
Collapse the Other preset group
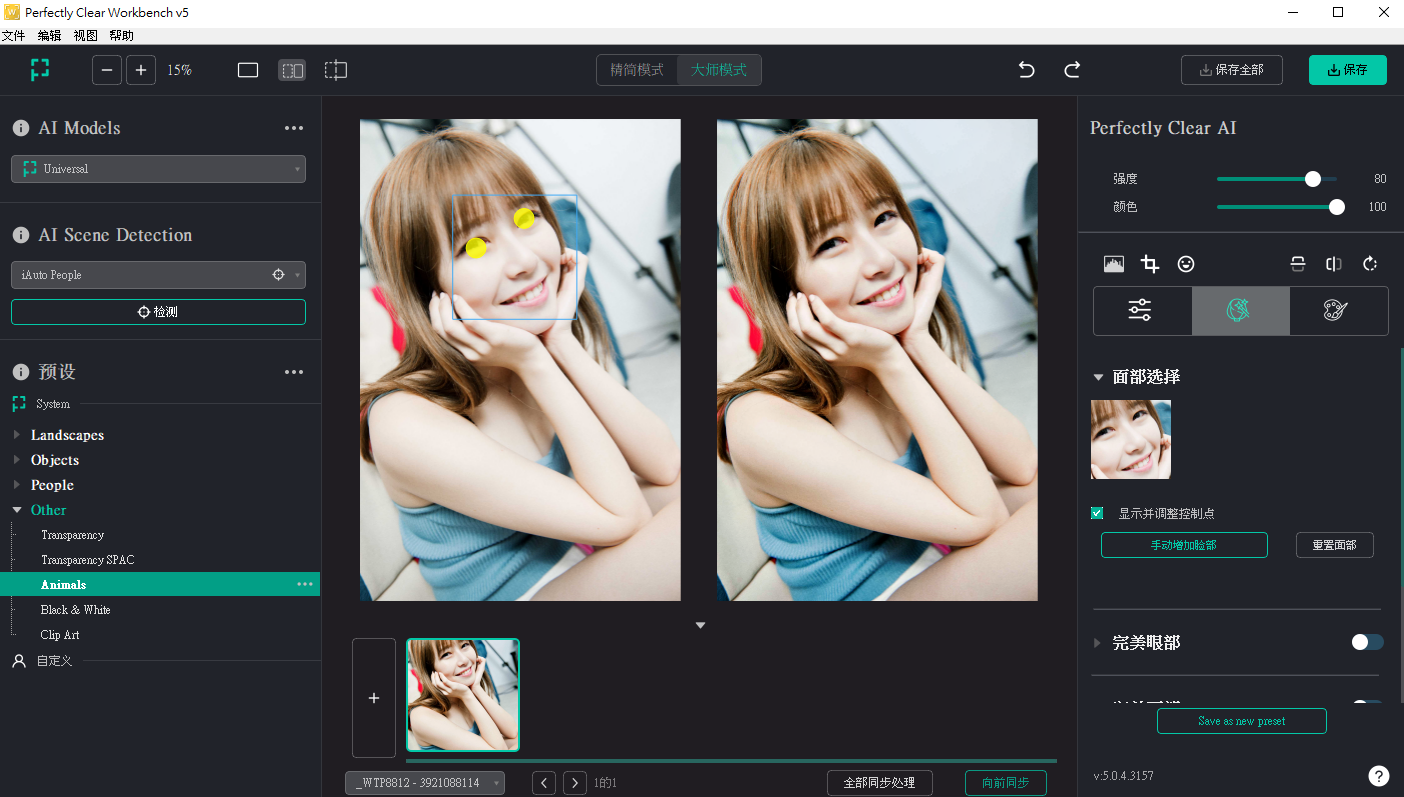[16, 510]
